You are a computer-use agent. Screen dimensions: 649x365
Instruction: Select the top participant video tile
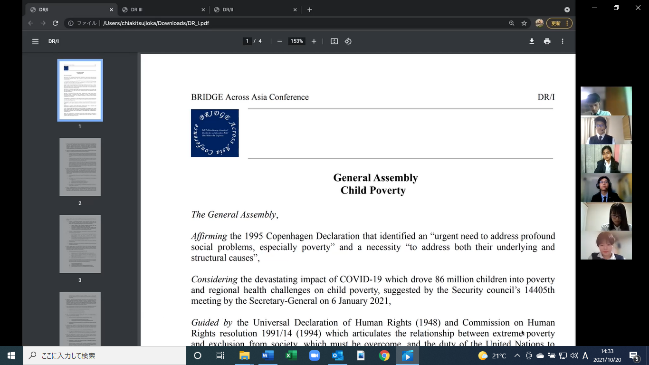pyautogui.click(x=606, y=101)
